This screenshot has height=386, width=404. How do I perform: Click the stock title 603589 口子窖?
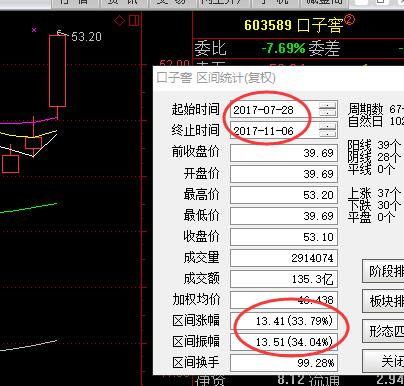(293, 25)
